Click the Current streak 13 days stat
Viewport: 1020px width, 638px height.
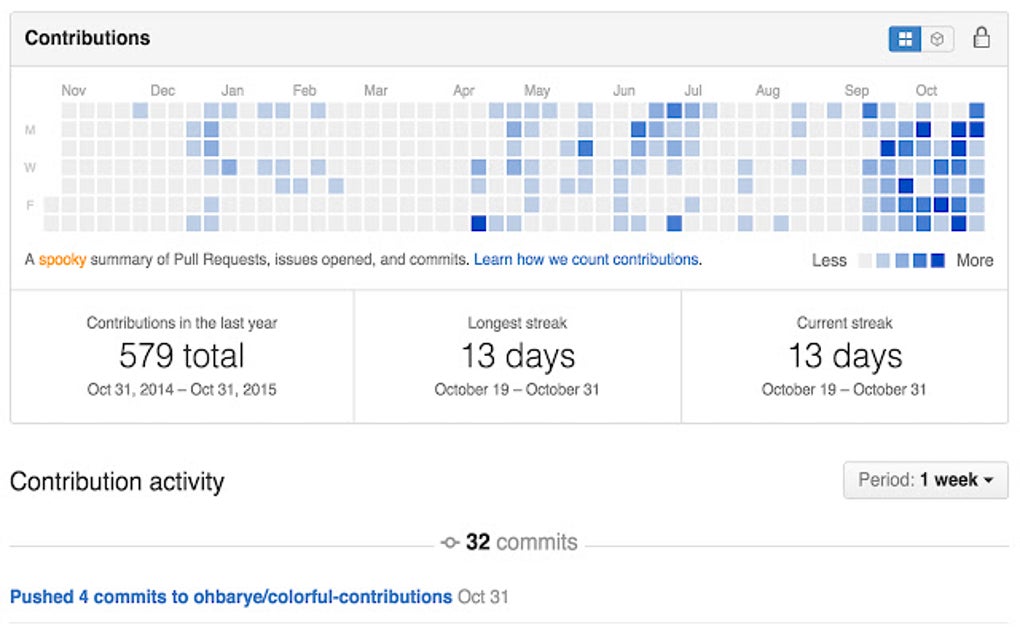pyautogui.click(x=845, y=355)
